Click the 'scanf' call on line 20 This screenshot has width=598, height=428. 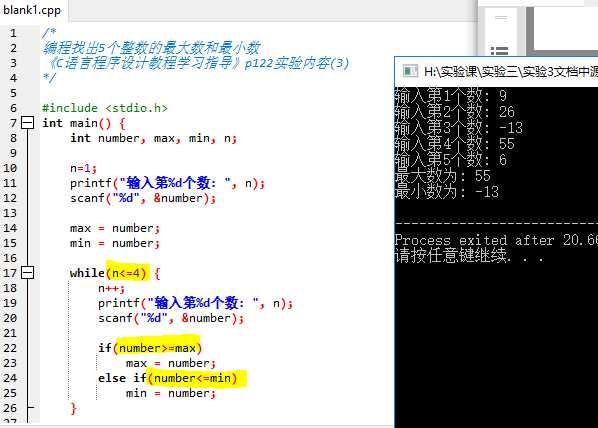pos(170,318)
